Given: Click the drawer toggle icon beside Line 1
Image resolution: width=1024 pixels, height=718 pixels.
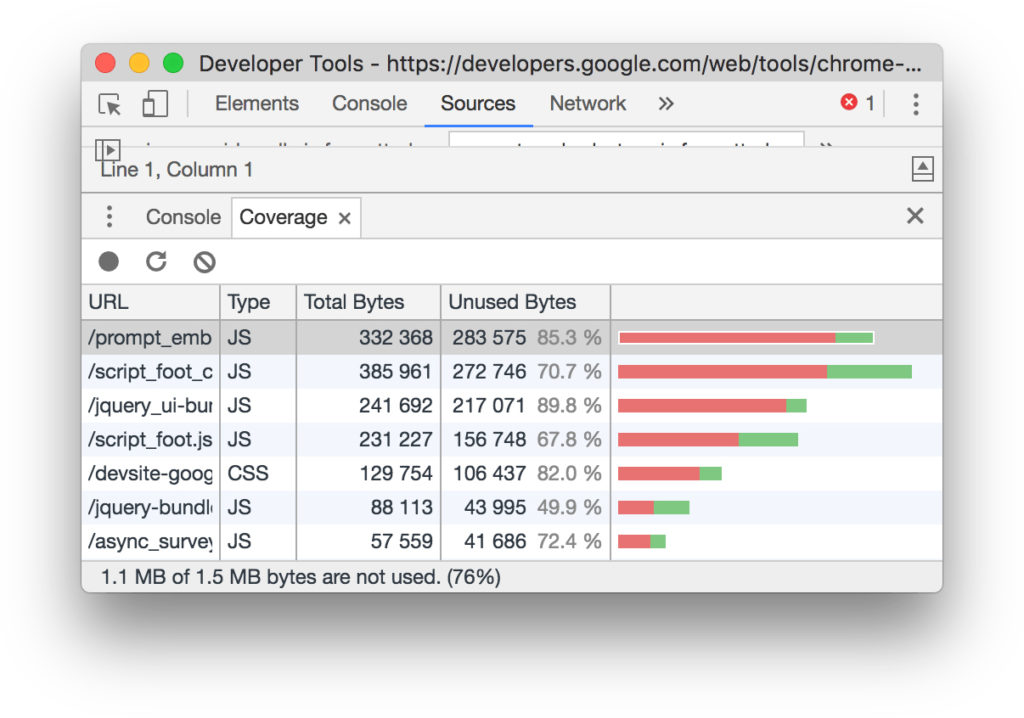Looking at the screenshot, I should click(x=922, y=169).
